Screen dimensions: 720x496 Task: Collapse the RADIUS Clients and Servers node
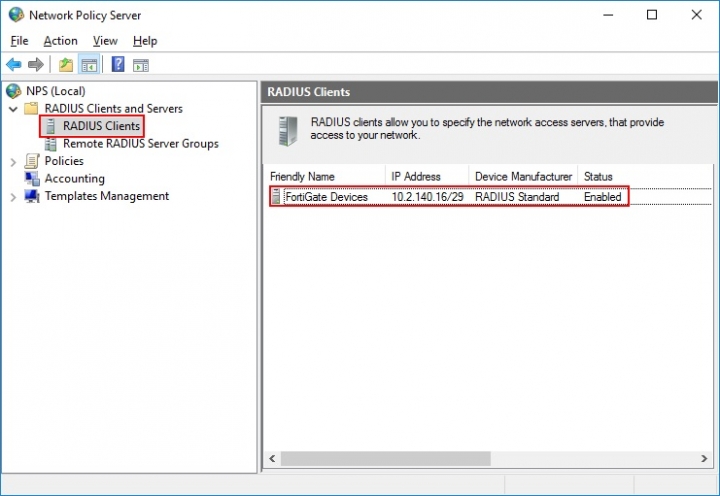[x=13, y=109]
